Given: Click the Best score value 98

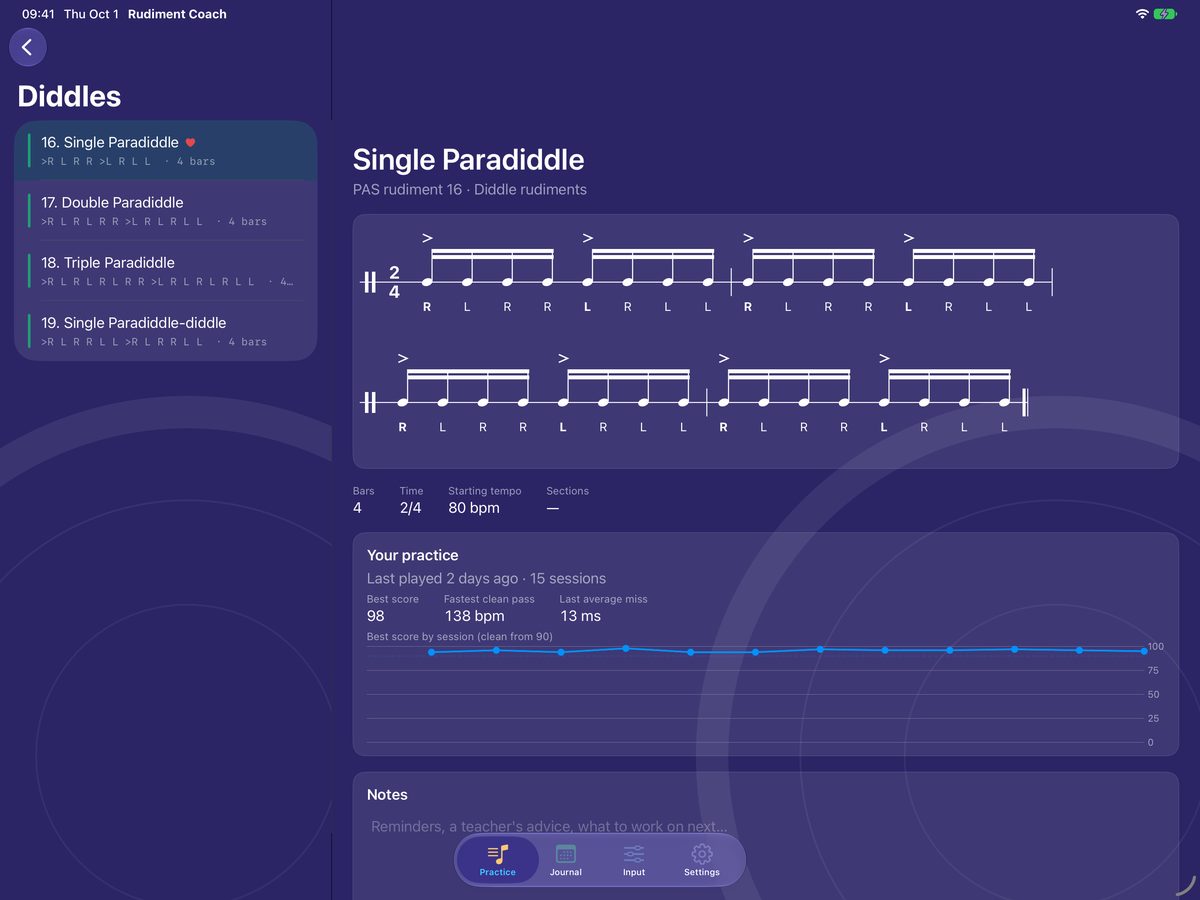Looking at the screenshot, I should click(376, 616).
